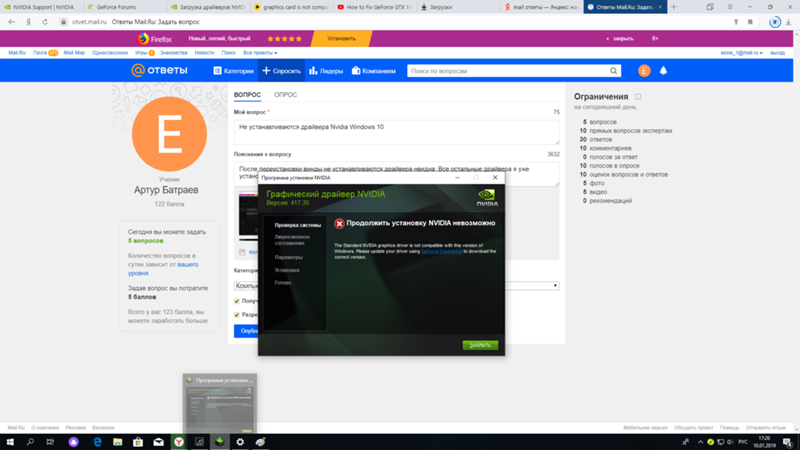Click the Yandex home Я icon
Image resolution: width=800 pixels, height=450 pixels.
(29, 22)
